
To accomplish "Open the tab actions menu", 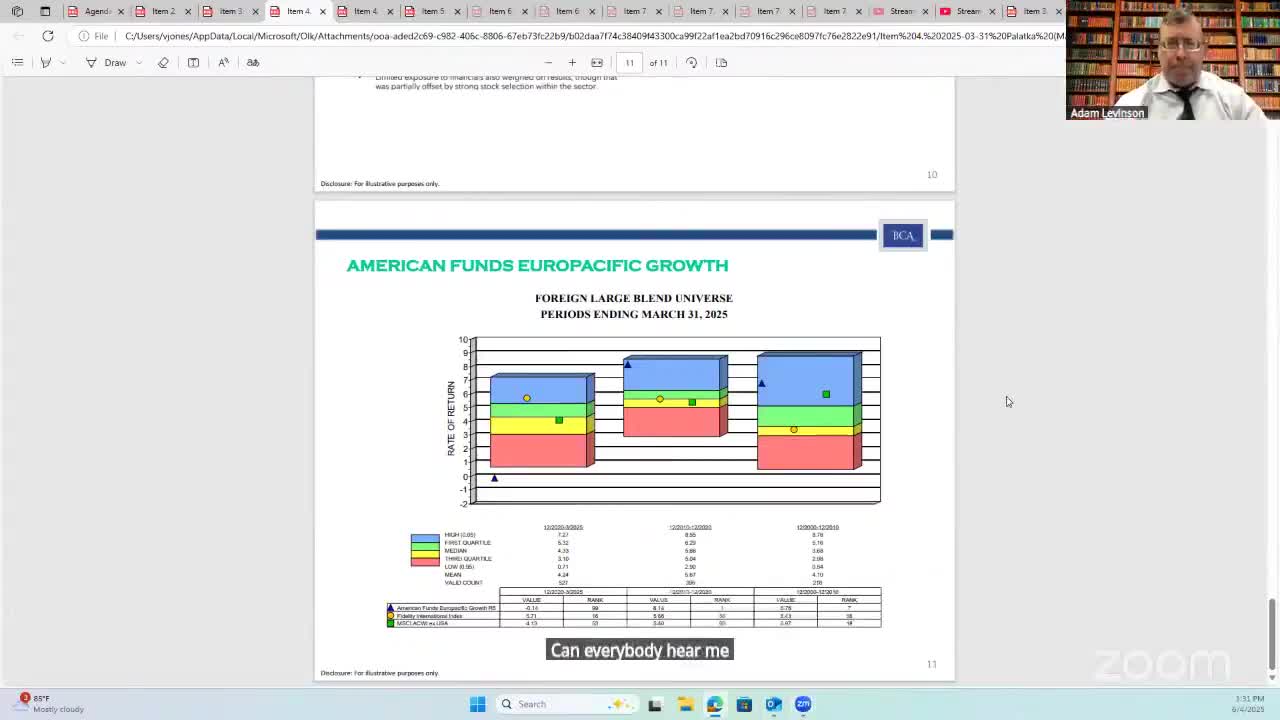I will pyautogui.click(x=45, y=11).
